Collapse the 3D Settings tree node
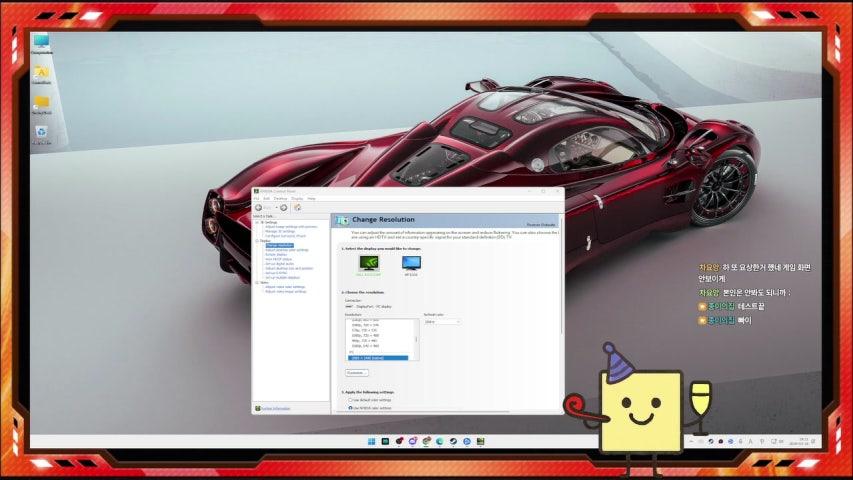The height and width of the screenshot is (480, 853). (255, 222)
